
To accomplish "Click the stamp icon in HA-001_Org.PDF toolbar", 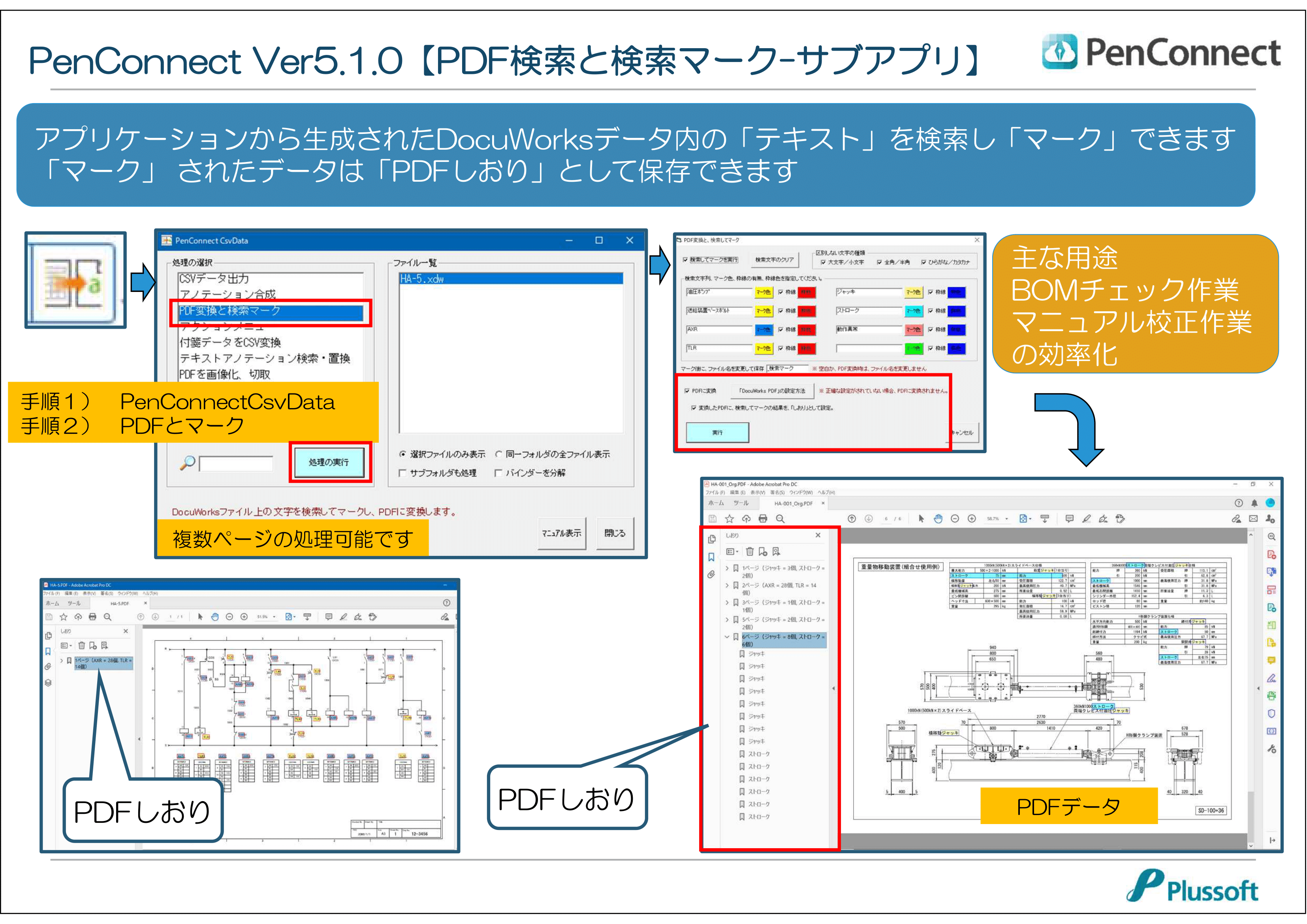I will click(1120, 519).
